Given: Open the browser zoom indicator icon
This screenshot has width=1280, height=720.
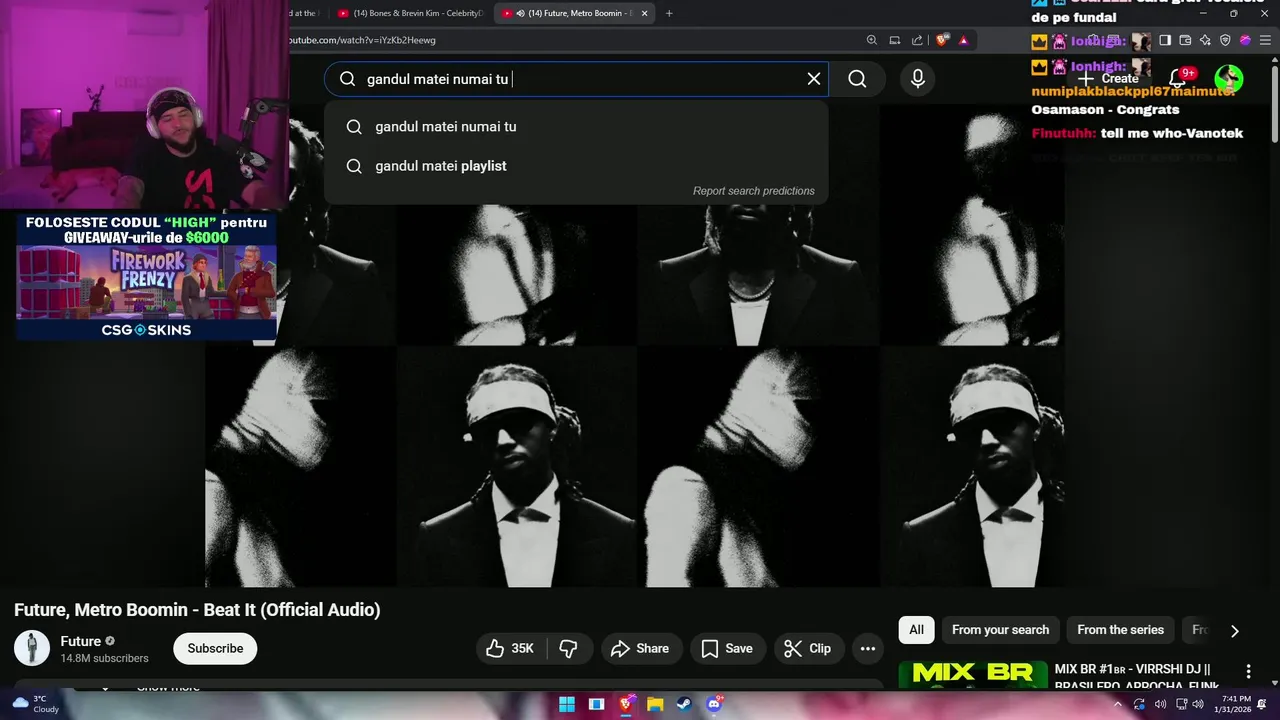Looking at the screenshot, I should pyautogui.click(x=872, y=40).
